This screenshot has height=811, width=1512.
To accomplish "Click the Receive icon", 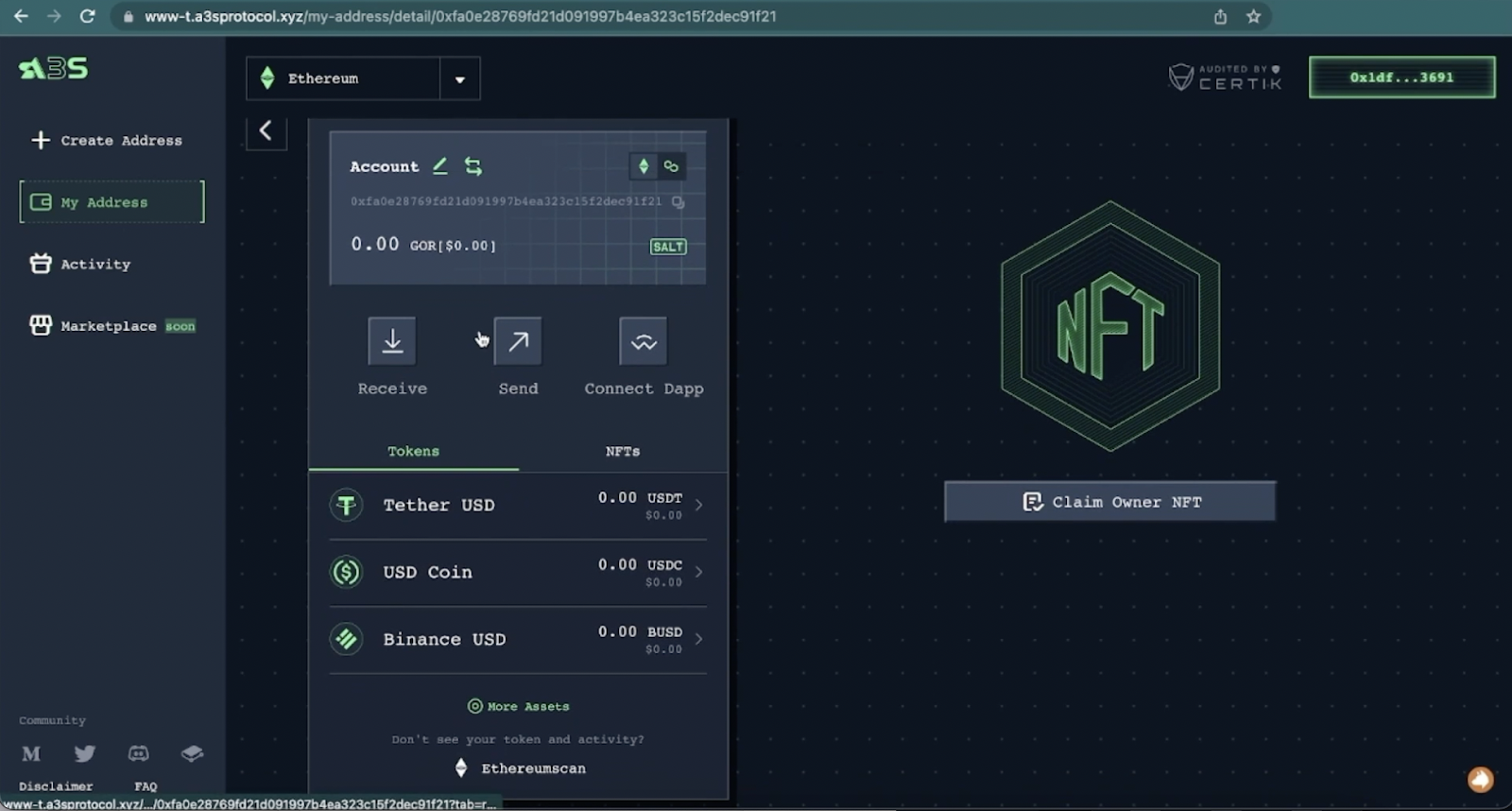I will [392, 341].
